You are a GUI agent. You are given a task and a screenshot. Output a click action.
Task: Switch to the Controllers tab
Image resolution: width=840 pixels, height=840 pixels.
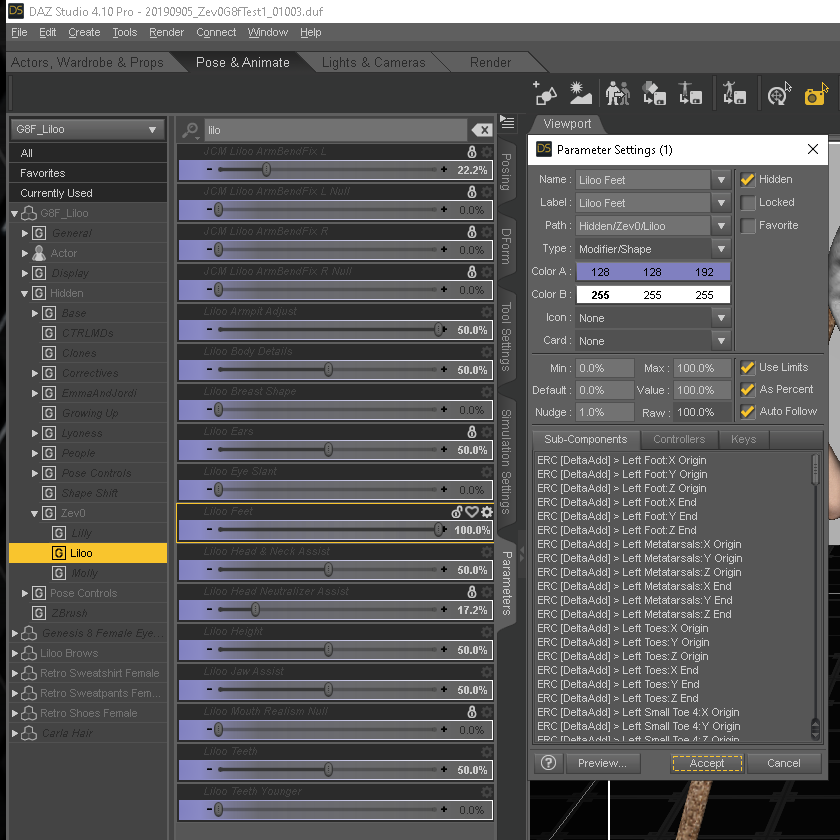[x=679, y=439]
